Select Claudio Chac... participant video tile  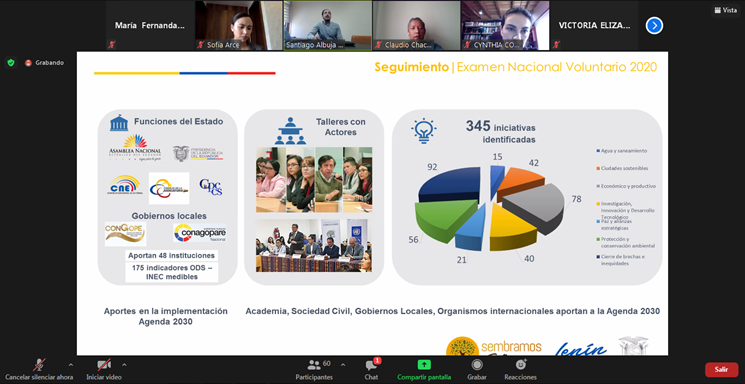pos(416,25)
